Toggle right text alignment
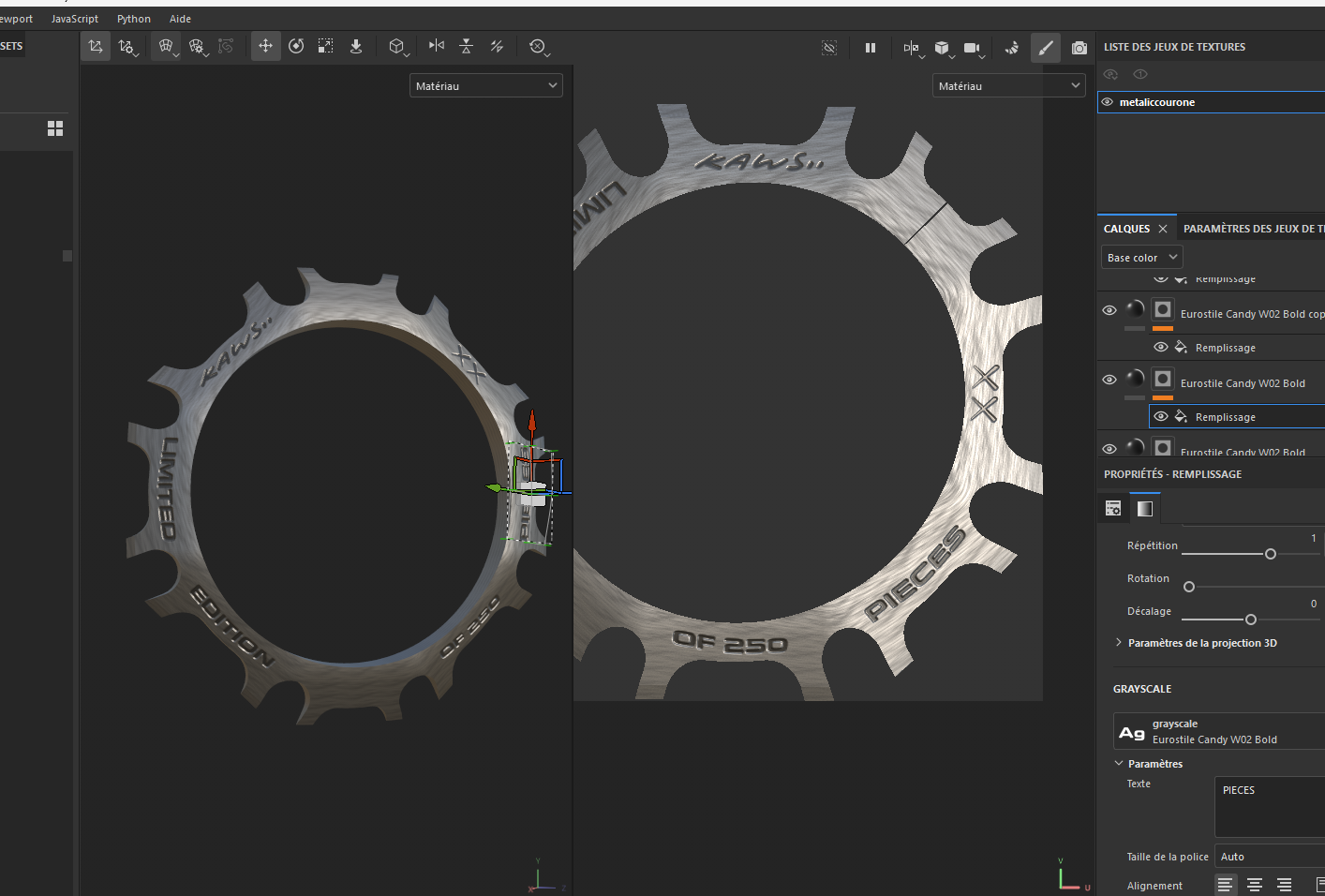 click(x=1285, y=885)
